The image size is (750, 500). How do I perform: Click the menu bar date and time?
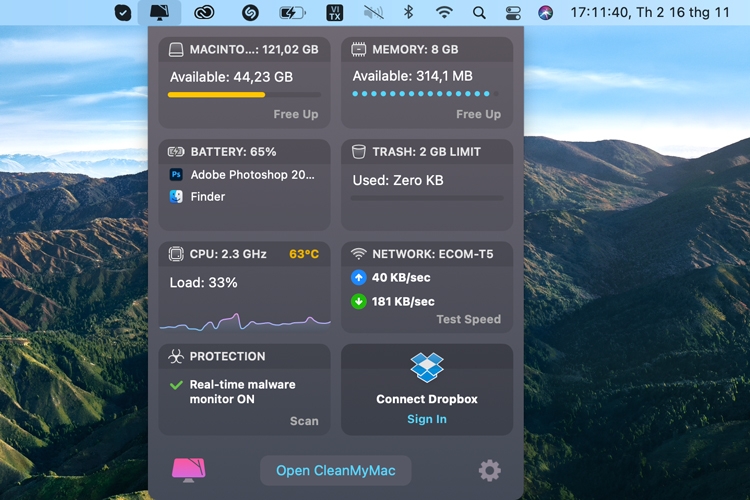click(650, 12)
